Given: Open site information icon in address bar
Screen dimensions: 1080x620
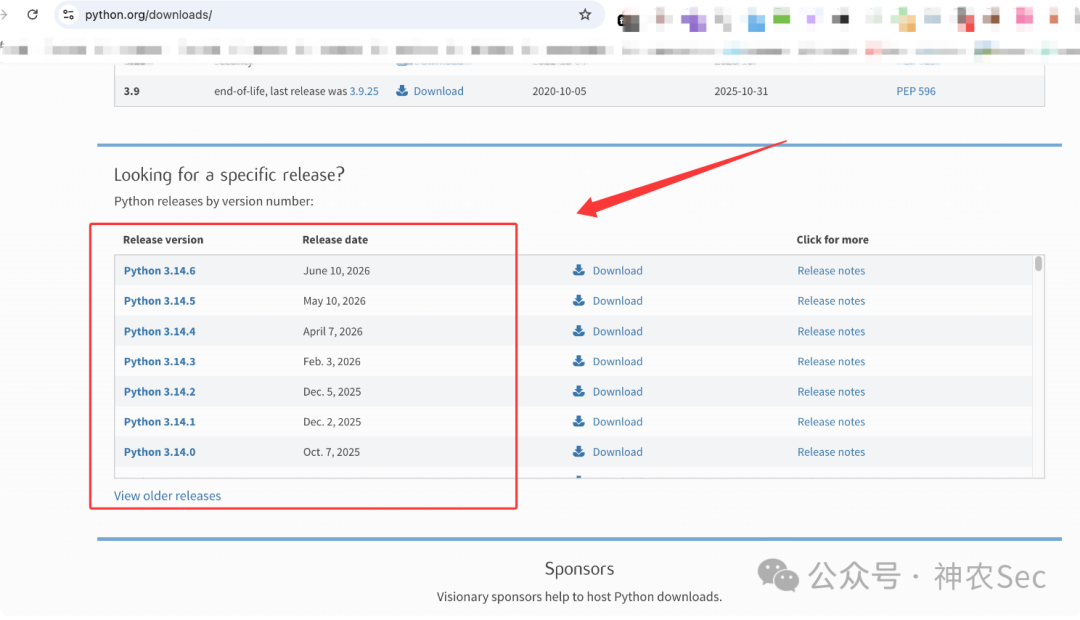Looking at the screenshot, I should (x=68, y=14).
